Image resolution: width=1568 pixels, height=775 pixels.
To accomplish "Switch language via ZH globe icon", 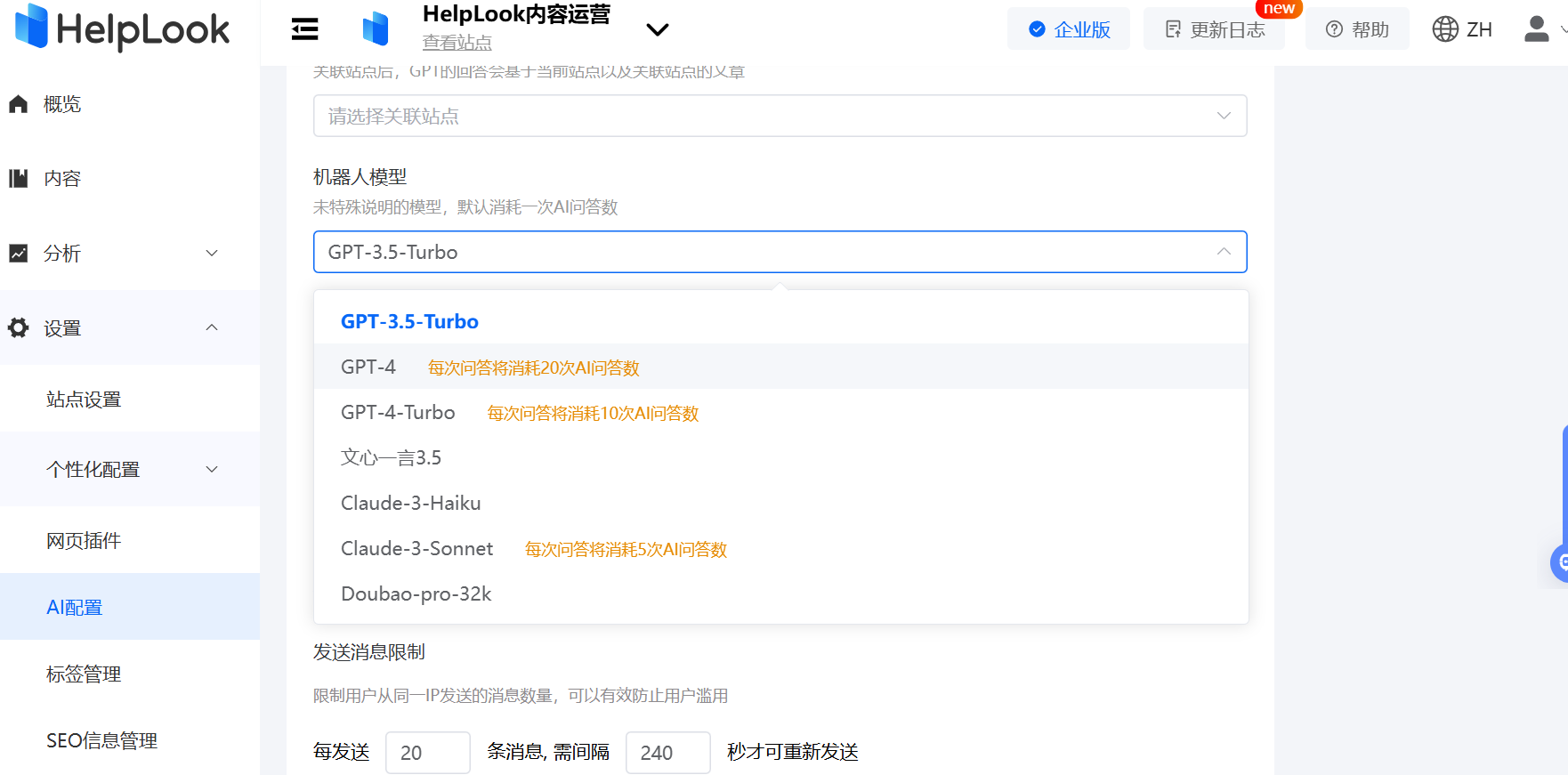I will tap(1462, 29).
